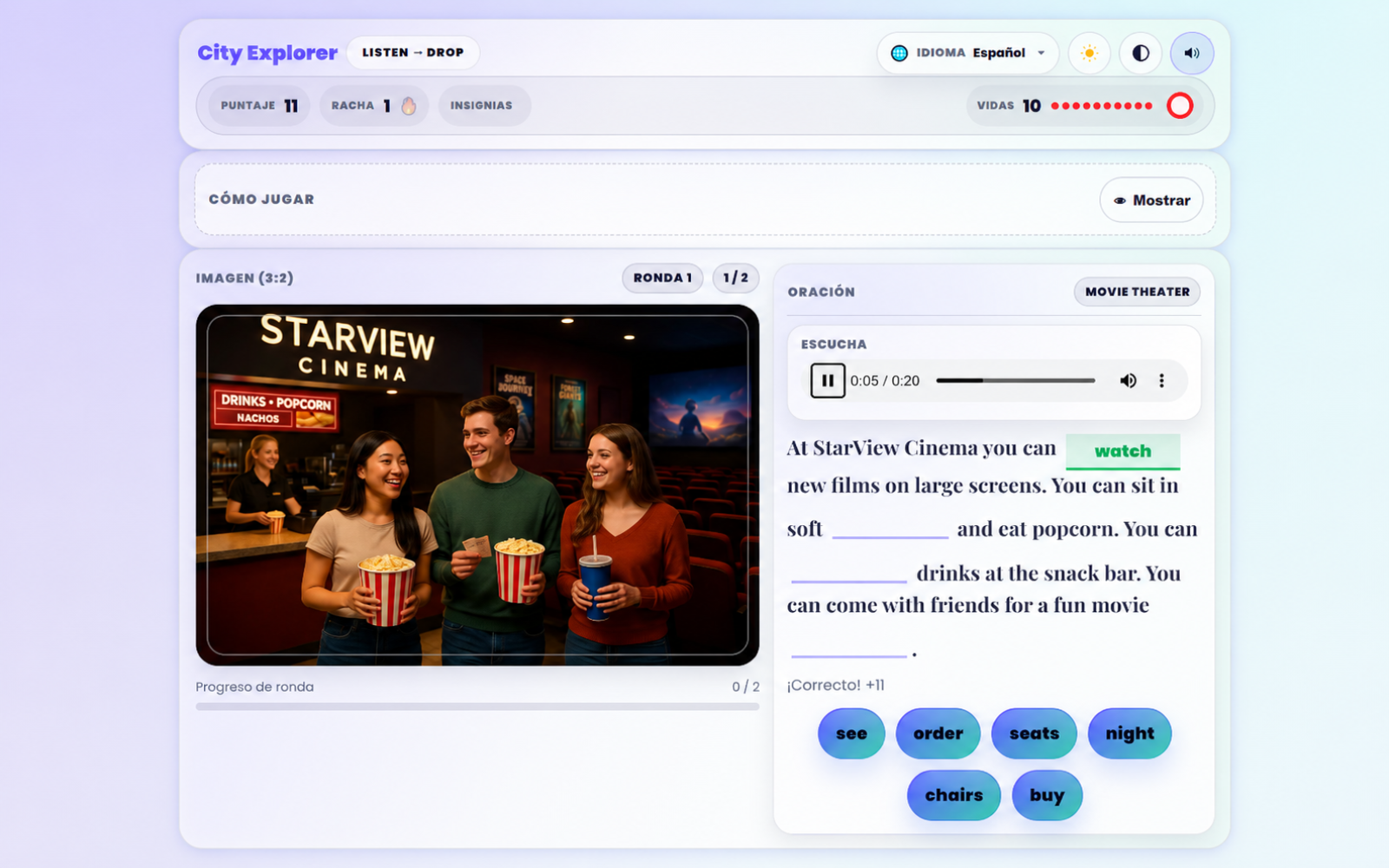Click the Listen → Drop mode badge
Viewport: 1389px width, 868px height.
click(413, 53)
